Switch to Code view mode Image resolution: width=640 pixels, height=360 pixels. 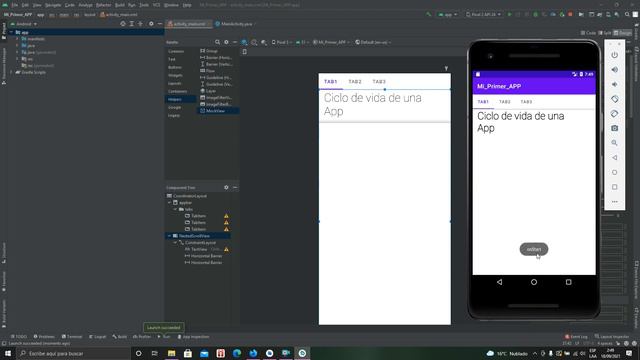point(588,33)
